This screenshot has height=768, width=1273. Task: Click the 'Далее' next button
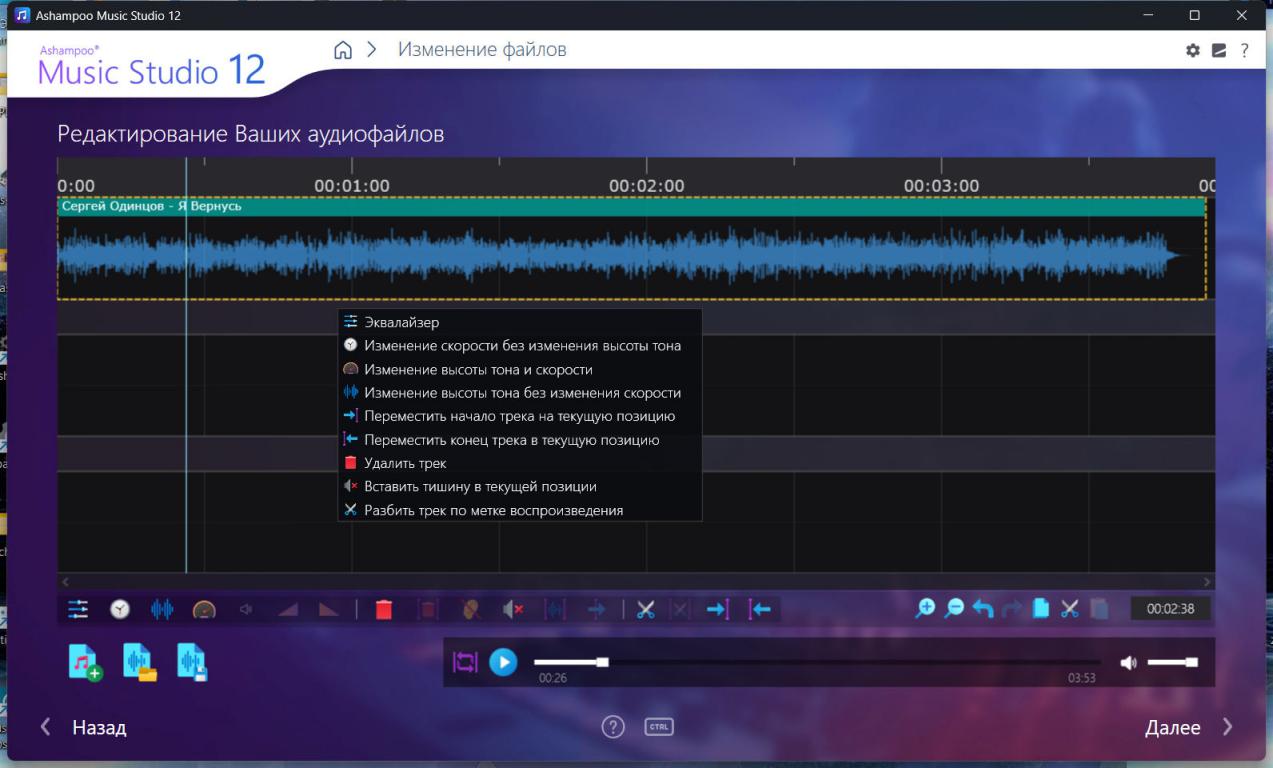[x=1188, y=727]
